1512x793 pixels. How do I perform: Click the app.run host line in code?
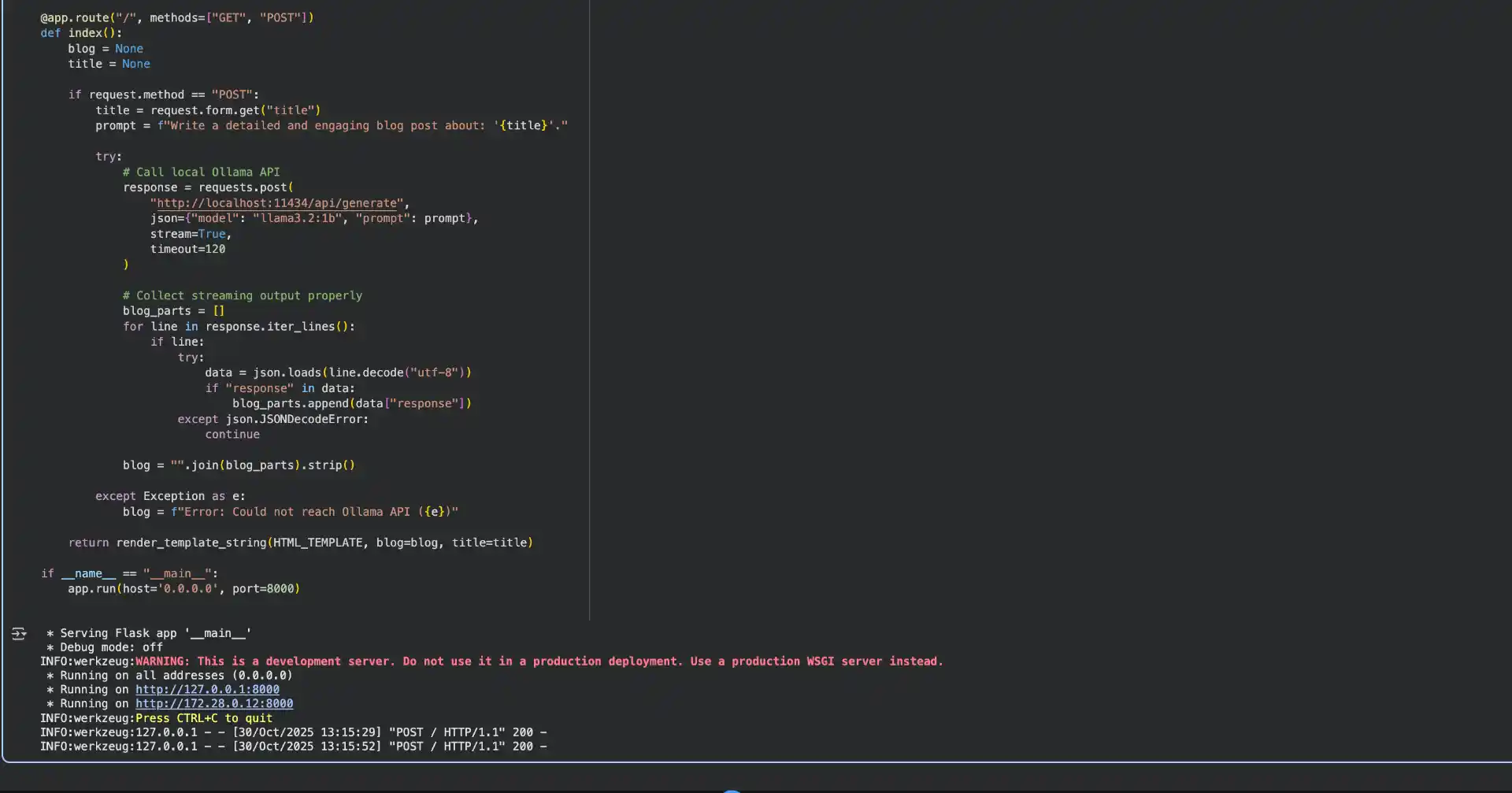[183, 588]
